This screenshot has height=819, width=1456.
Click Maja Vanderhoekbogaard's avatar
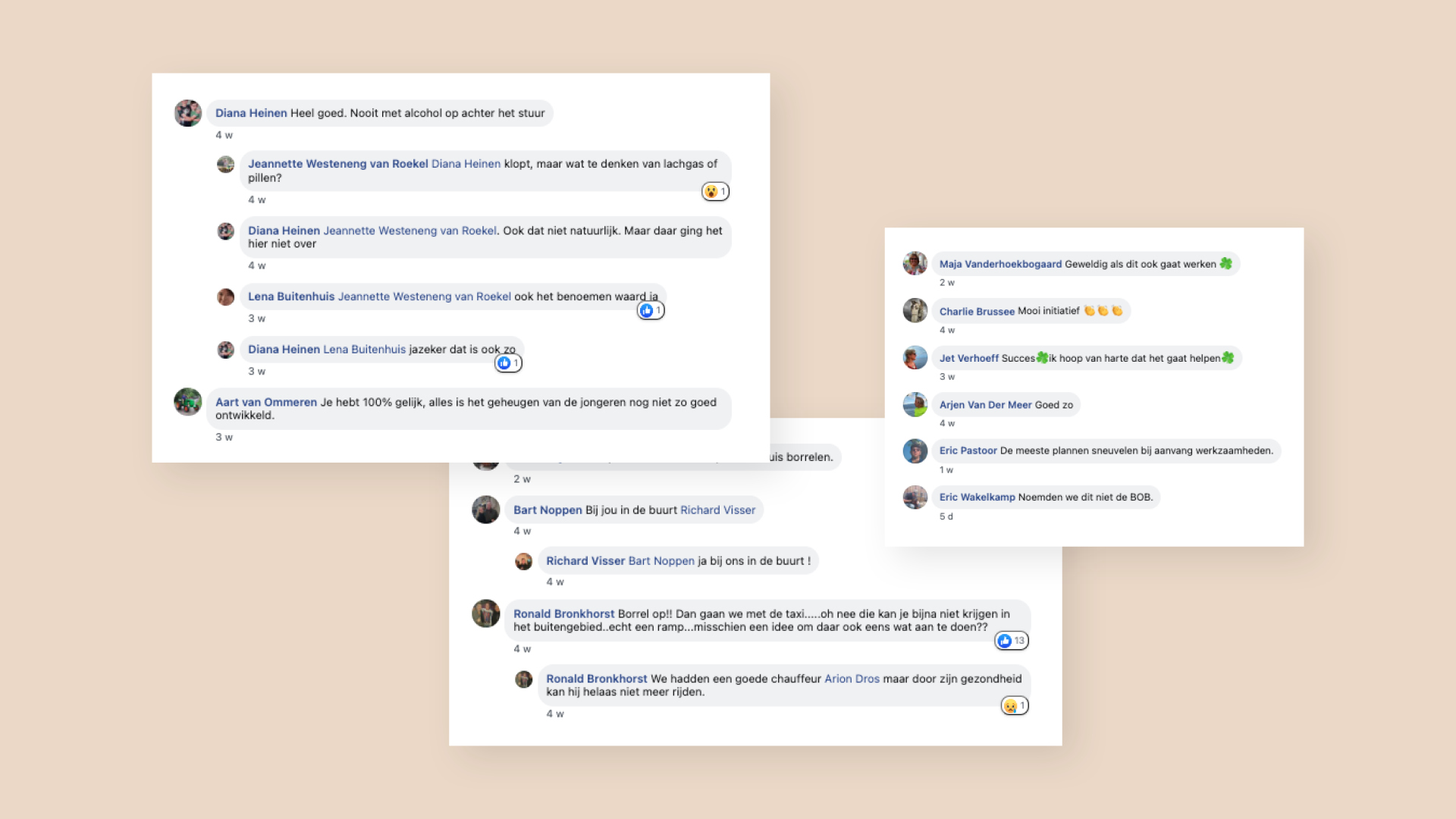point(915,263)
